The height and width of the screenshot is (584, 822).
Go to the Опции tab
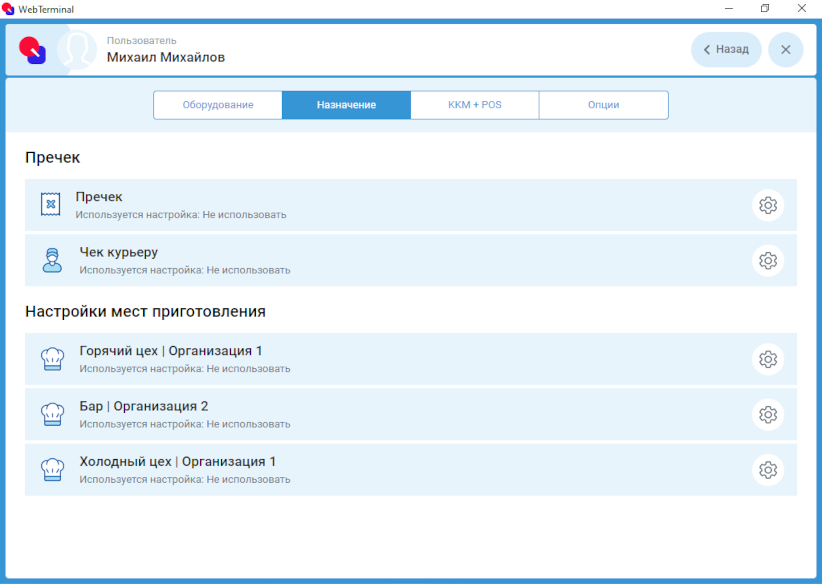tap(603, 105)
